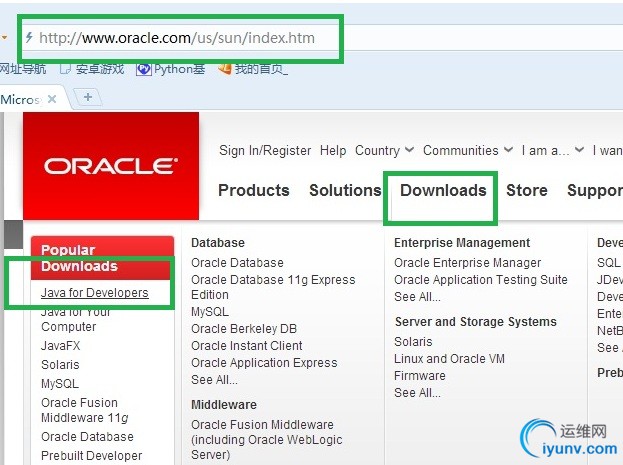This screenshot has height=465, width=623.
Task: Open MySQL in Database column
Action: tap(210, 312)
